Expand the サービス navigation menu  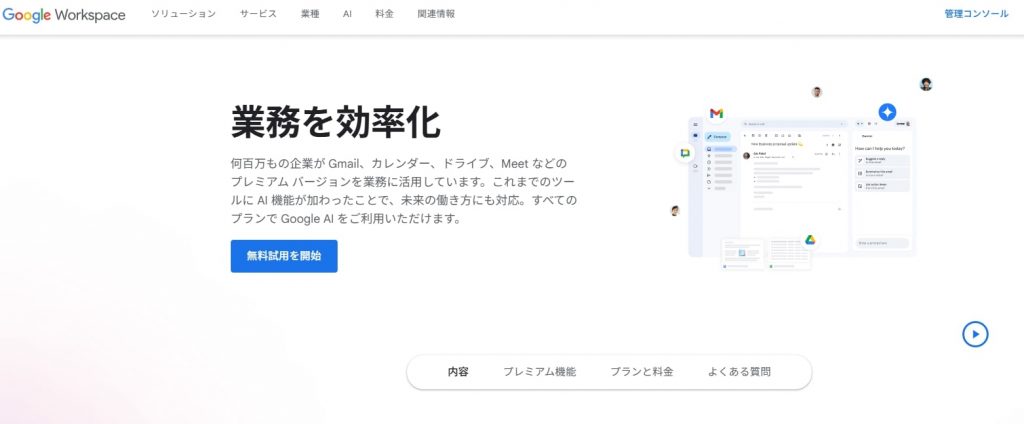258,15
